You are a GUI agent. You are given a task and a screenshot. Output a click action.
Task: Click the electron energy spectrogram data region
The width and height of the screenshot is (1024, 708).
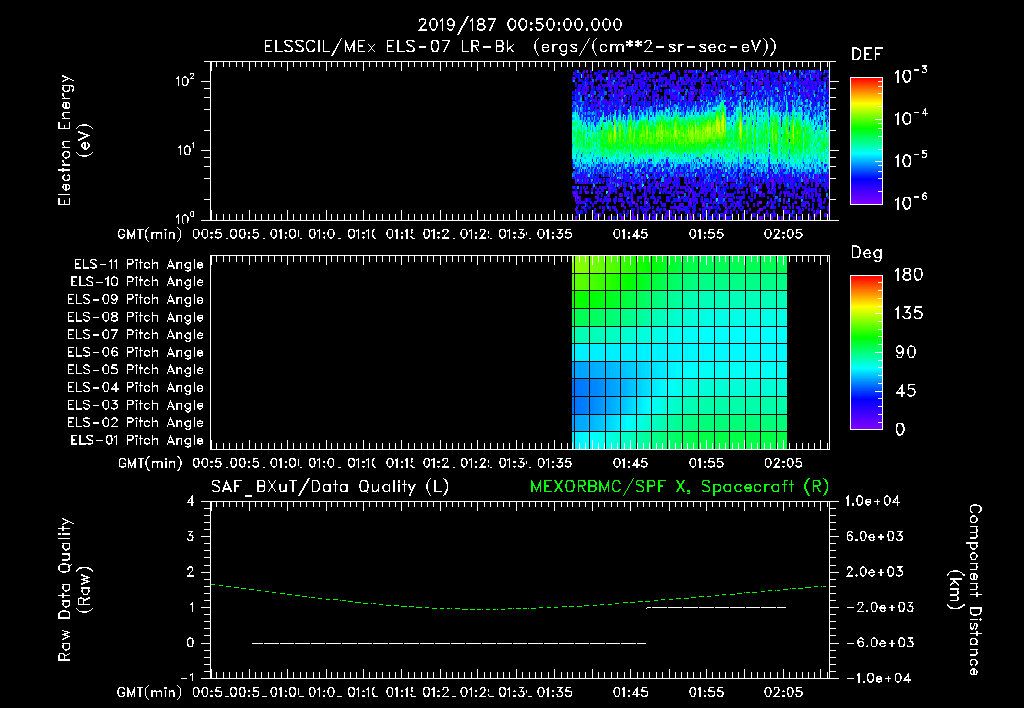tap(700, 144)
